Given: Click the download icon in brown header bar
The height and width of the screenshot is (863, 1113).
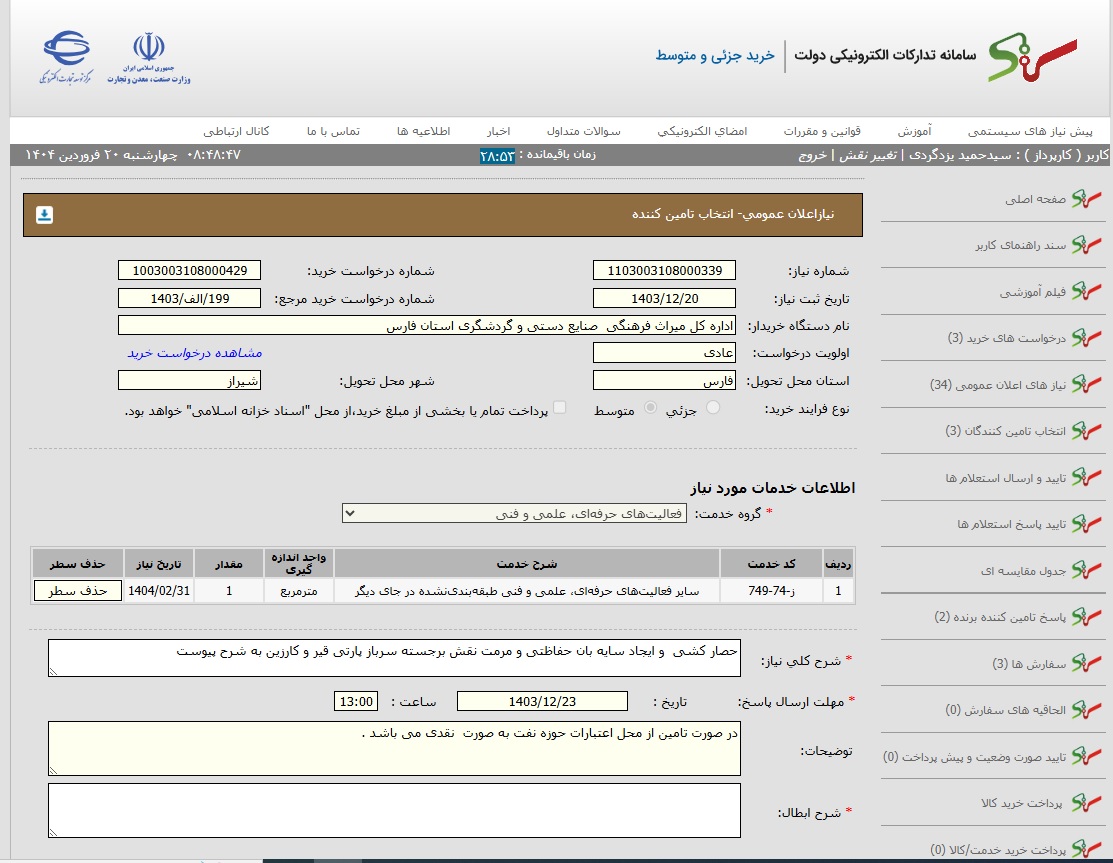Looking at the screenshot, I should coord(45,214).
